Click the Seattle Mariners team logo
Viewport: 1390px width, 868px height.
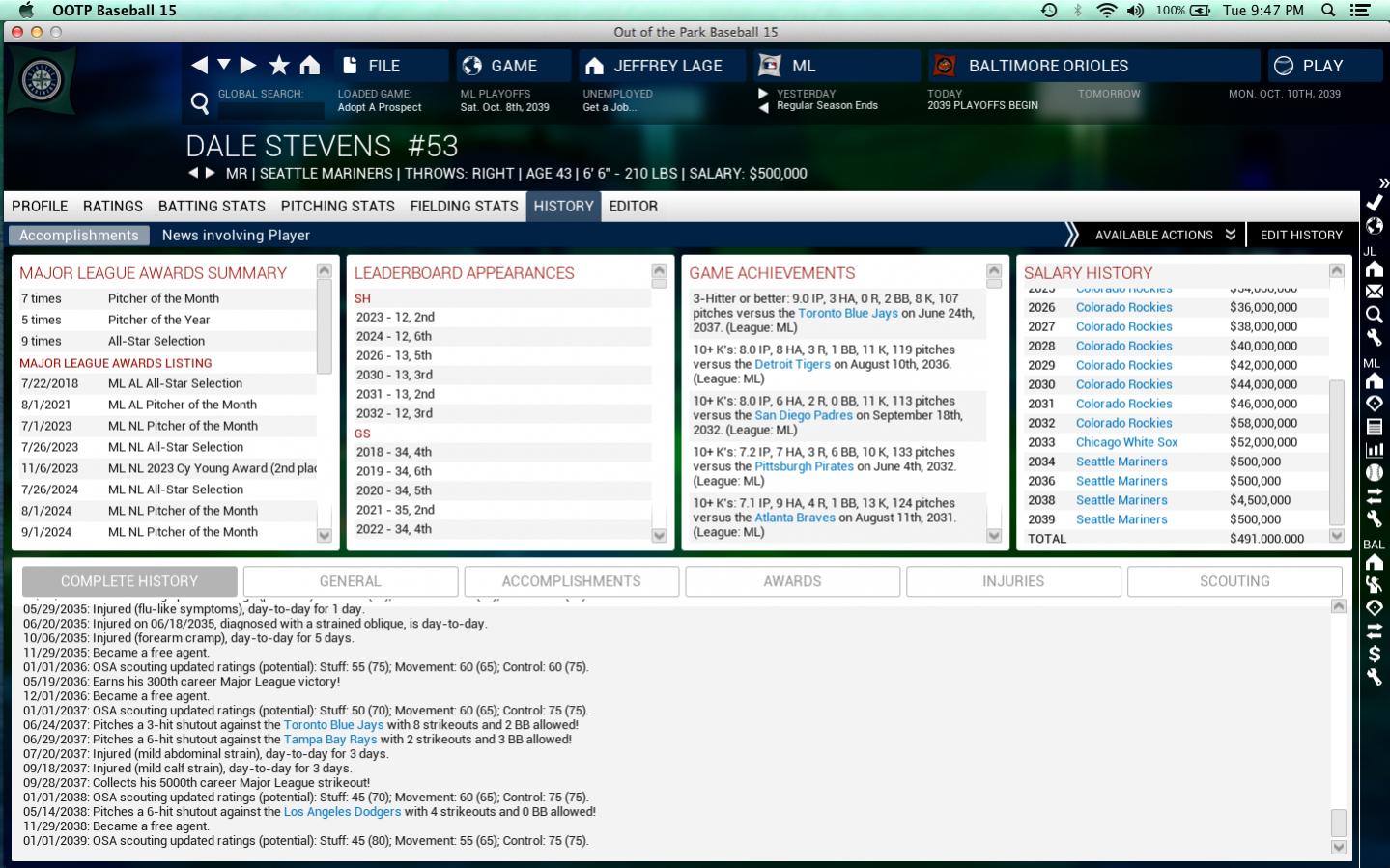(x=42, y=81)
